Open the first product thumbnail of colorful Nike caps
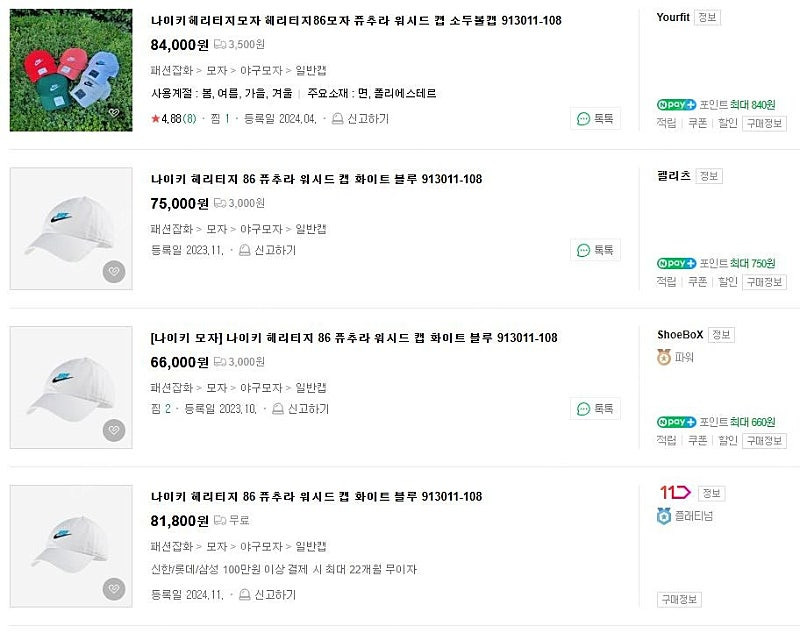Image resolution: width=800 pixels, height=640 pixels. tap(70, 65)
